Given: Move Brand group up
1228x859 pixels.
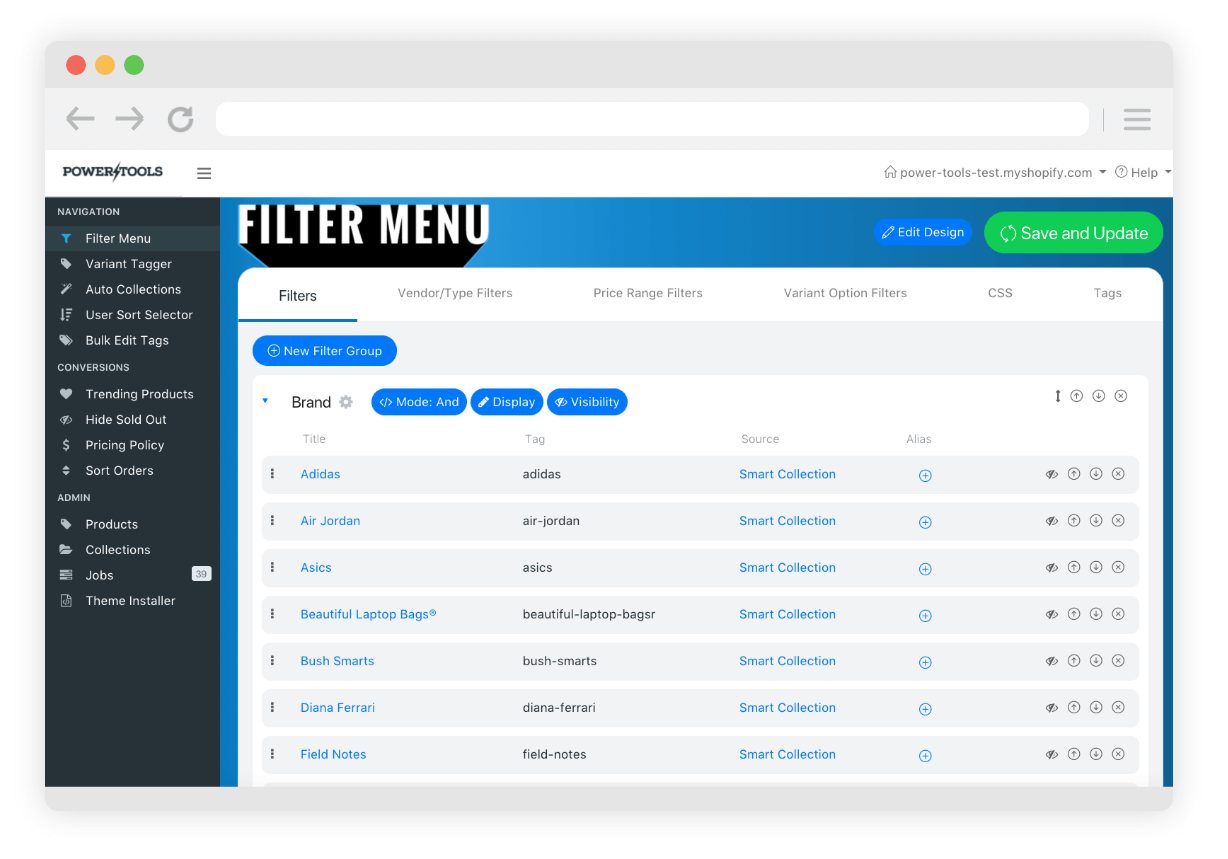Looking at the screenshot, I should (1076, 396).
